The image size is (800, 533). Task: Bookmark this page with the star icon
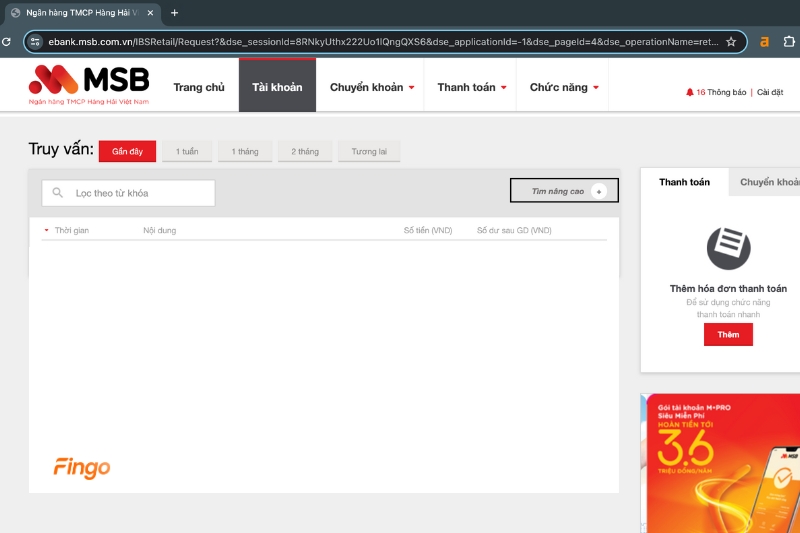pos(731,42)
